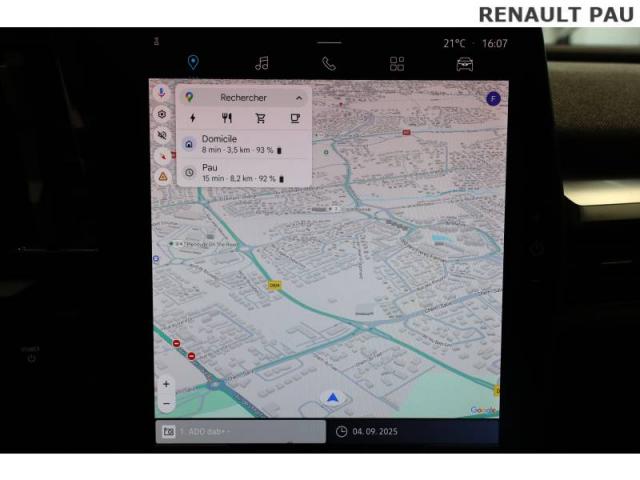The image size is (640, 480).
Task: Search for EV charging stations
Action: tap(193, 118)
